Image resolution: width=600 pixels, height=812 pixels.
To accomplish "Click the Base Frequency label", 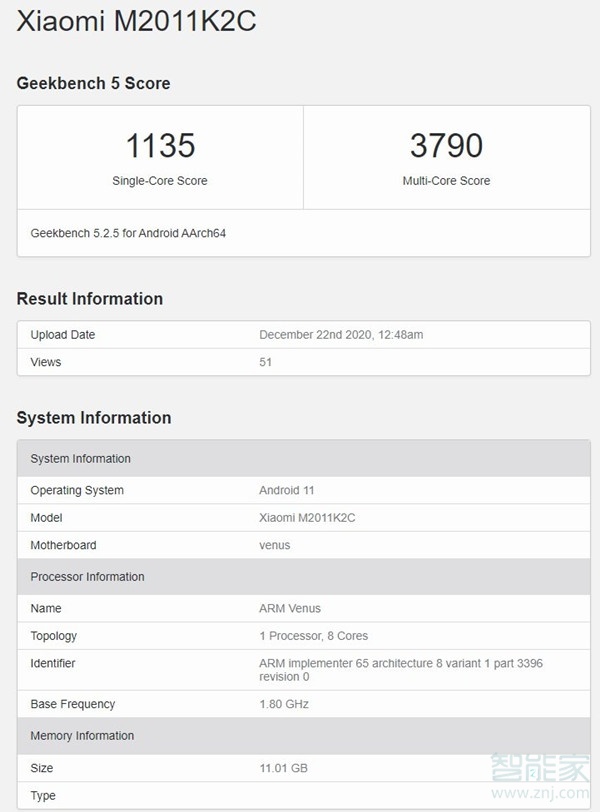I will pyautogui.click(x=72, y=704).
